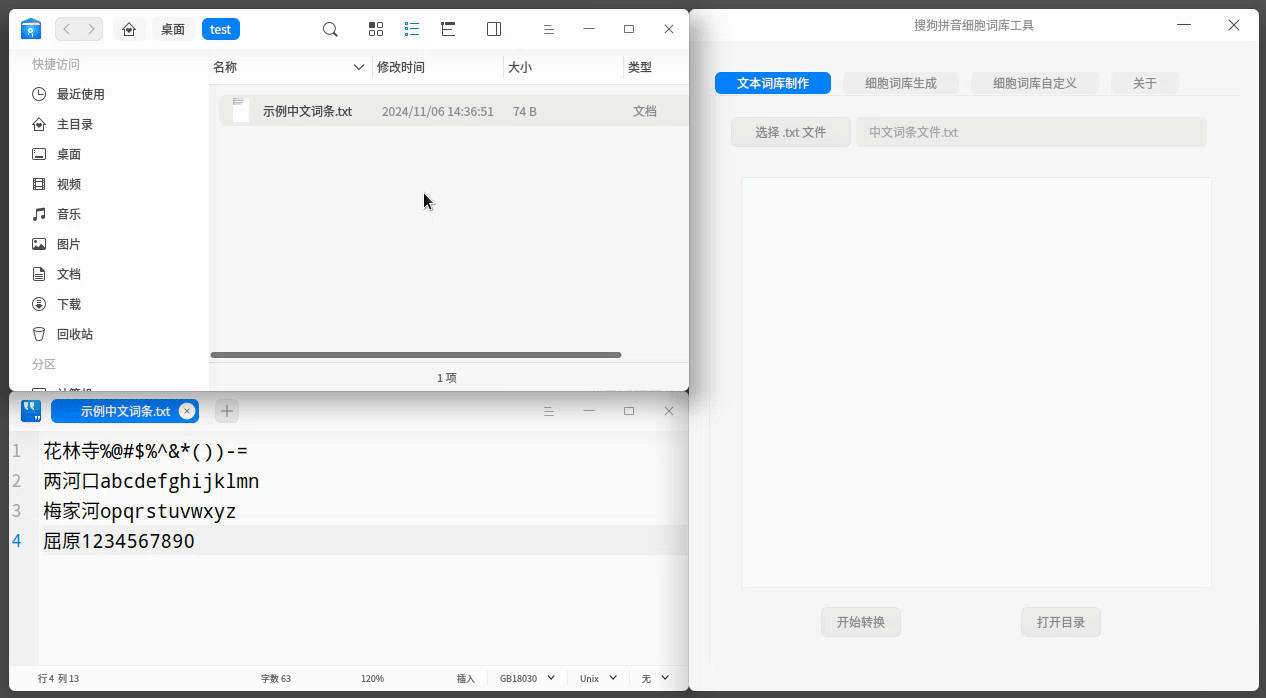The image size is (1266, 698).
Task: Close the 搜狗拼音细胞词库工具 window
Action: click(1234, 25)
